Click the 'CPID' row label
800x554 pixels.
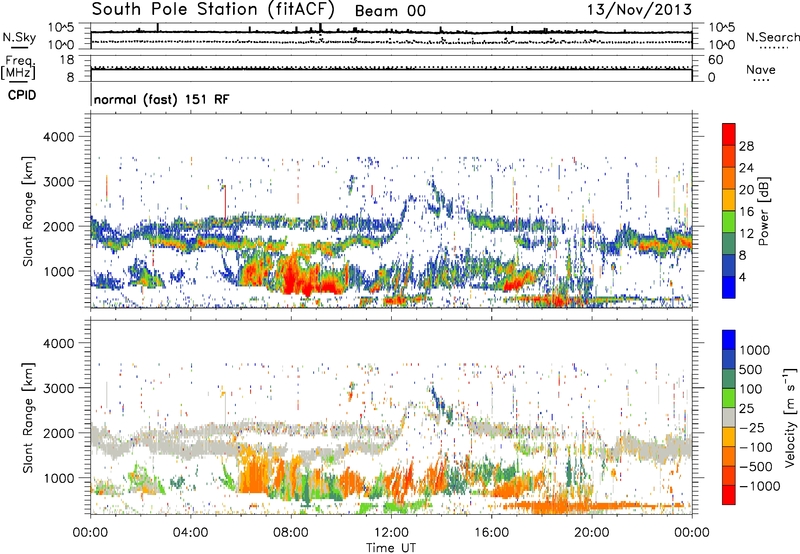[22, 95]
